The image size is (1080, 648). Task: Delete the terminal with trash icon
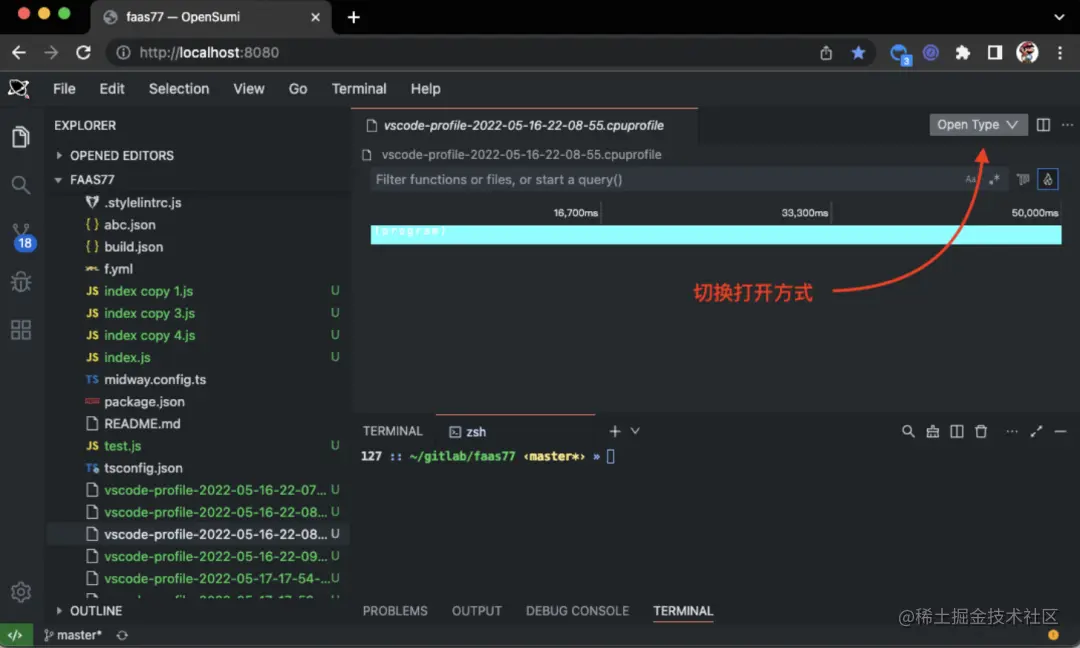point(981,431)
